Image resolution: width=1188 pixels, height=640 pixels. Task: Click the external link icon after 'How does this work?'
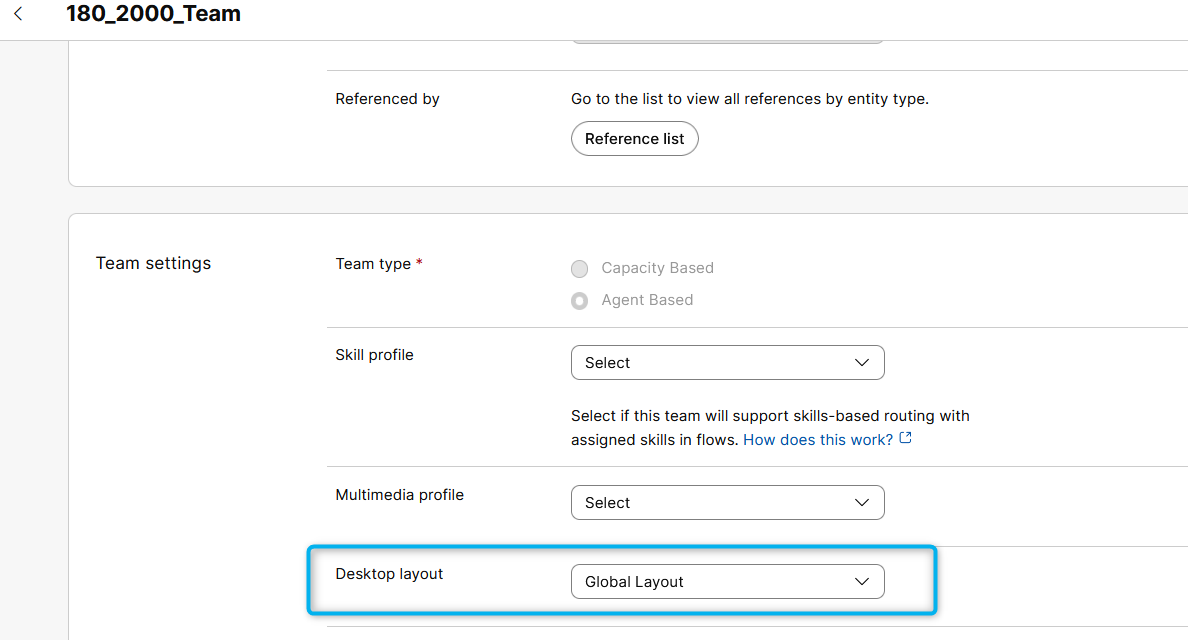coord(906,439)
